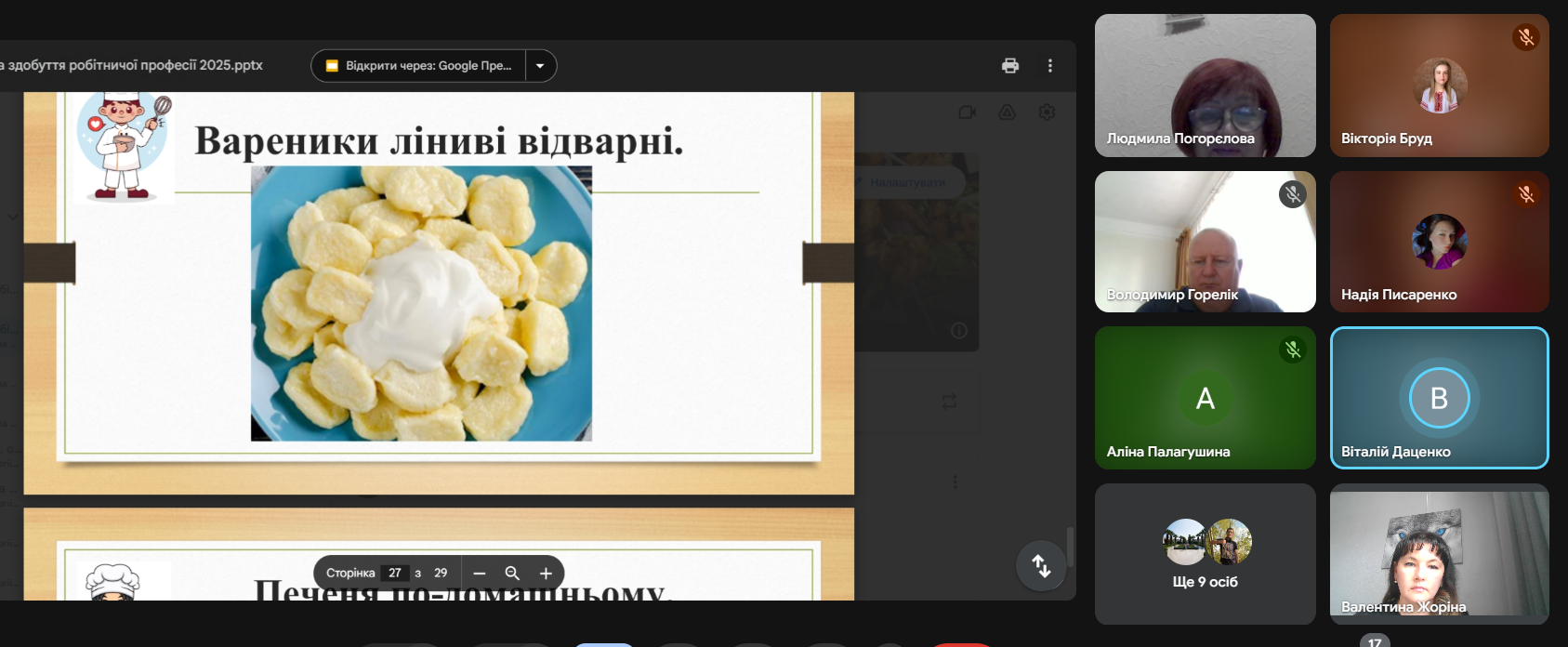
Task: Print the presentation using the printer icon
Action: pos(1010,66)
